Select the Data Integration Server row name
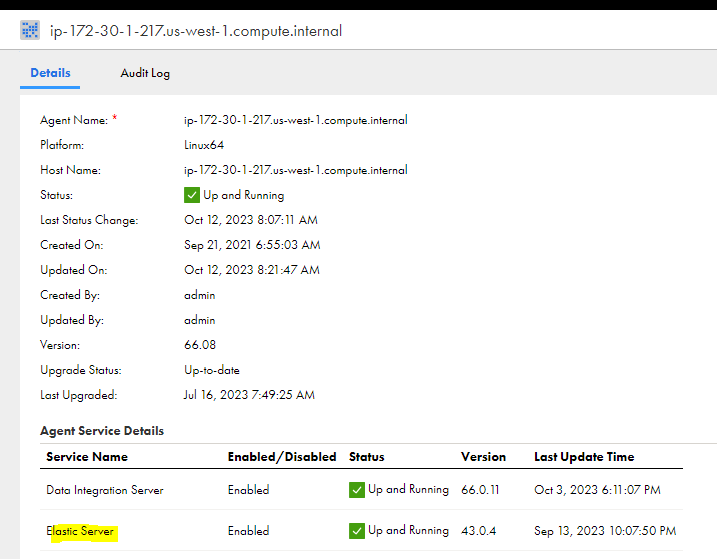This screenshot has height=559, width=717. 105,490
